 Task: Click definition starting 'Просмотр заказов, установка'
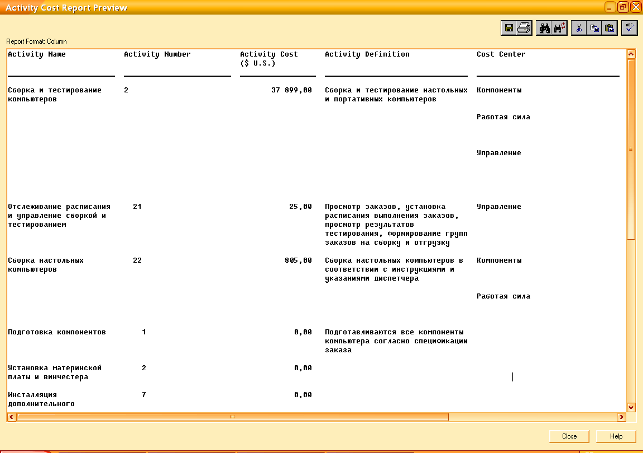click(396, 225)
